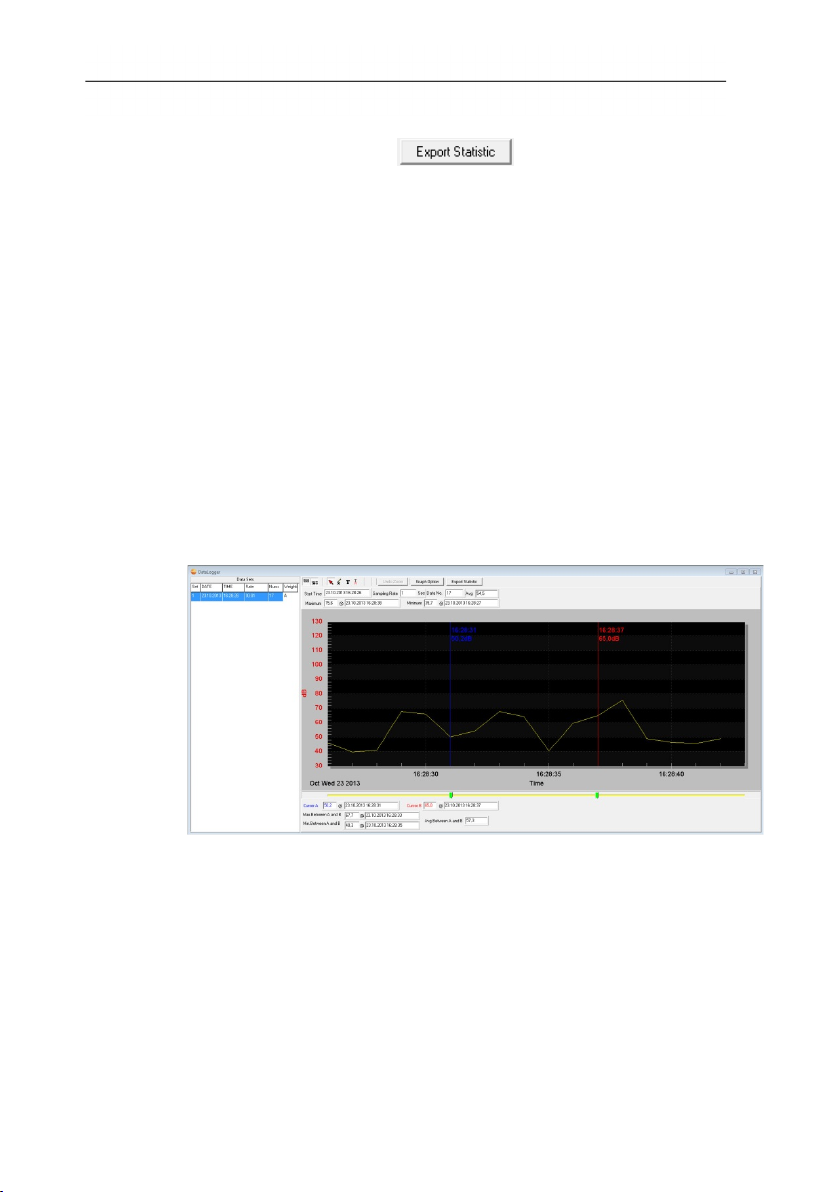Select the red arrow cursor tool icon
The width and height of the screenshot is (840, 1192).
click(x=331, y=582)
